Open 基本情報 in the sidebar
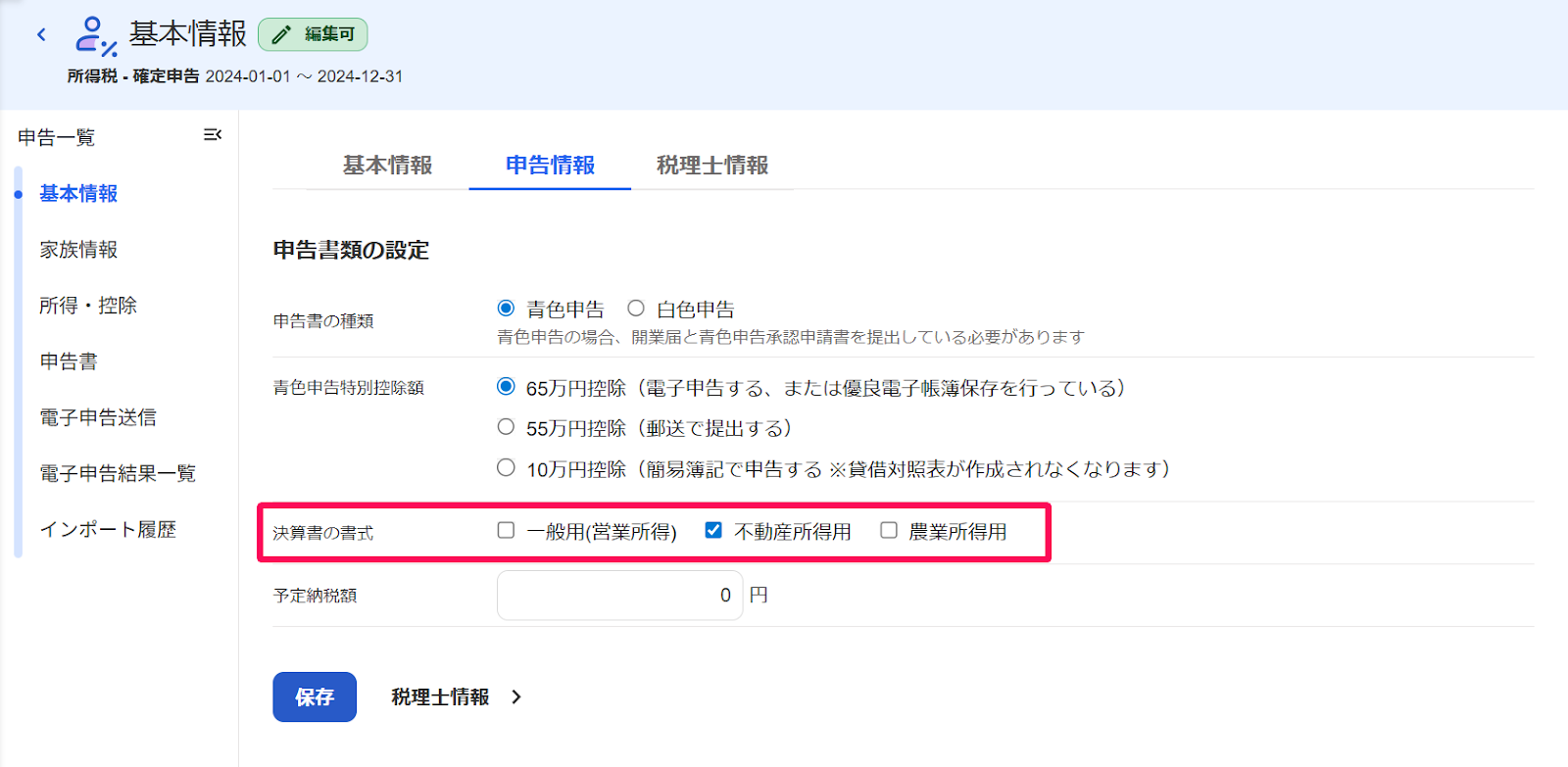 pos(78,194)
